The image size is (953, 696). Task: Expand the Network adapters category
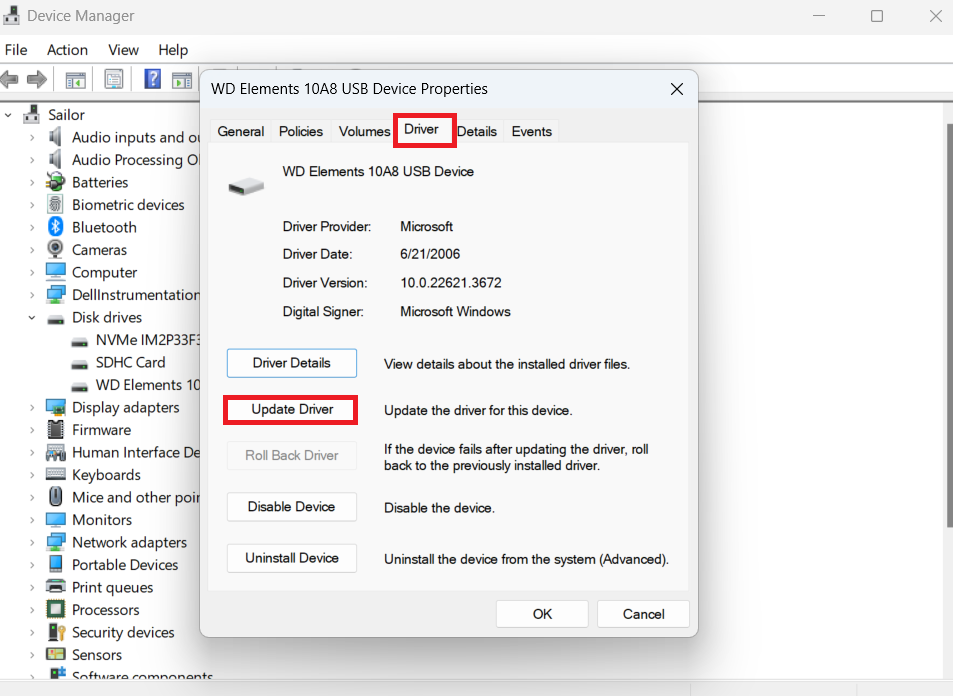click(x=32, y=543)
